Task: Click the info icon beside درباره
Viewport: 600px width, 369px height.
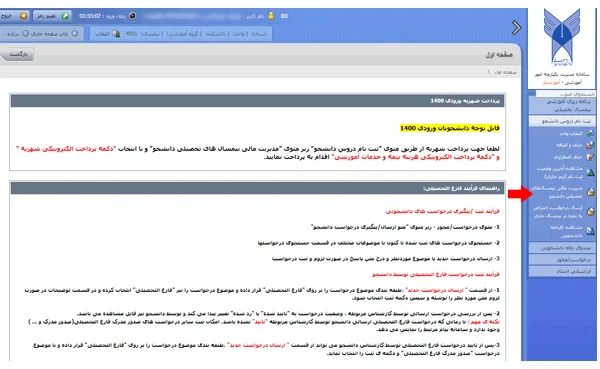Action: [26, 34]
